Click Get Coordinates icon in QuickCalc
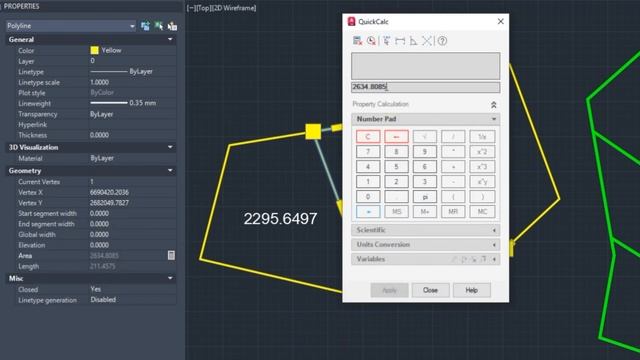640x360 pixels. pos(387,41)
